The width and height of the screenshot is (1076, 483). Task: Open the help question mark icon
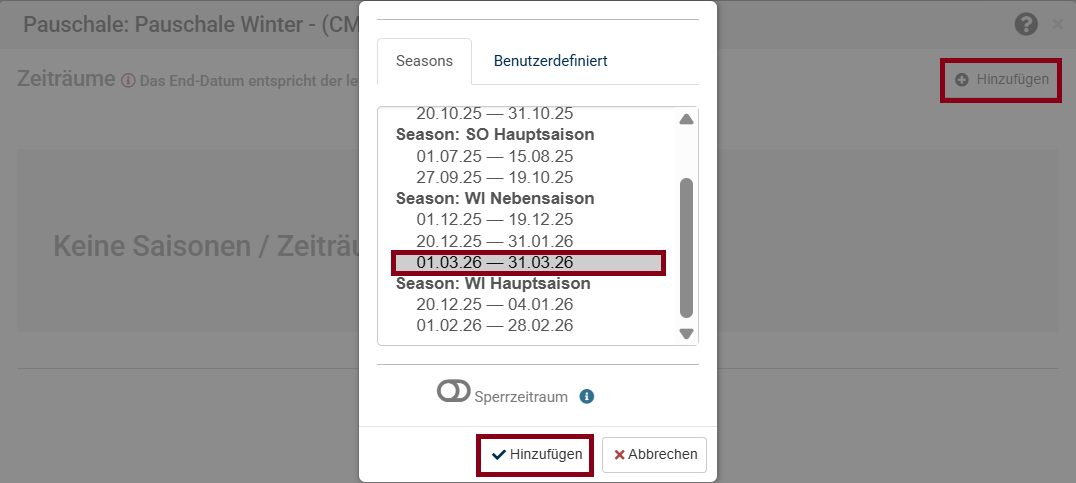(x=1026, y=25)
